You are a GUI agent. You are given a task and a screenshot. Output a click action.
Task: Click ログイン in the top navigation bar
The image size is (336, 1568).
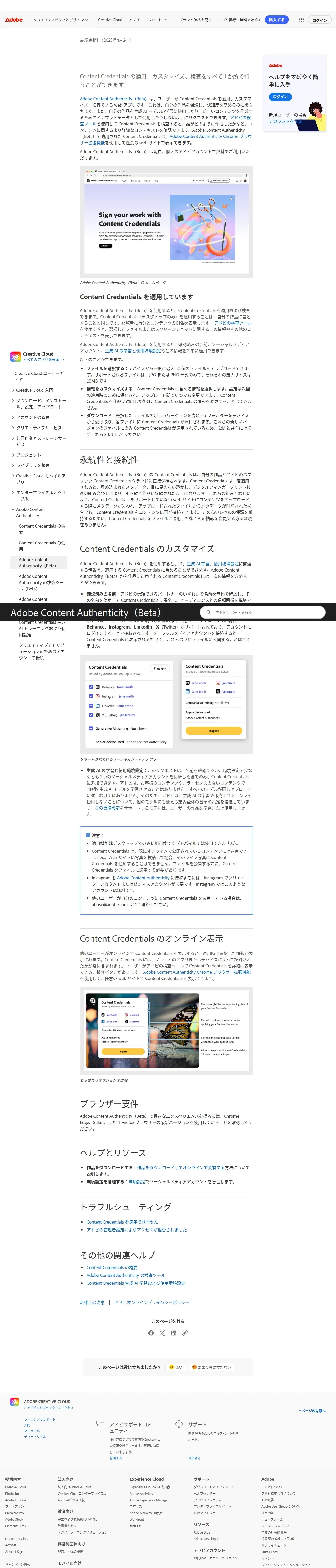tap(320, 20)
